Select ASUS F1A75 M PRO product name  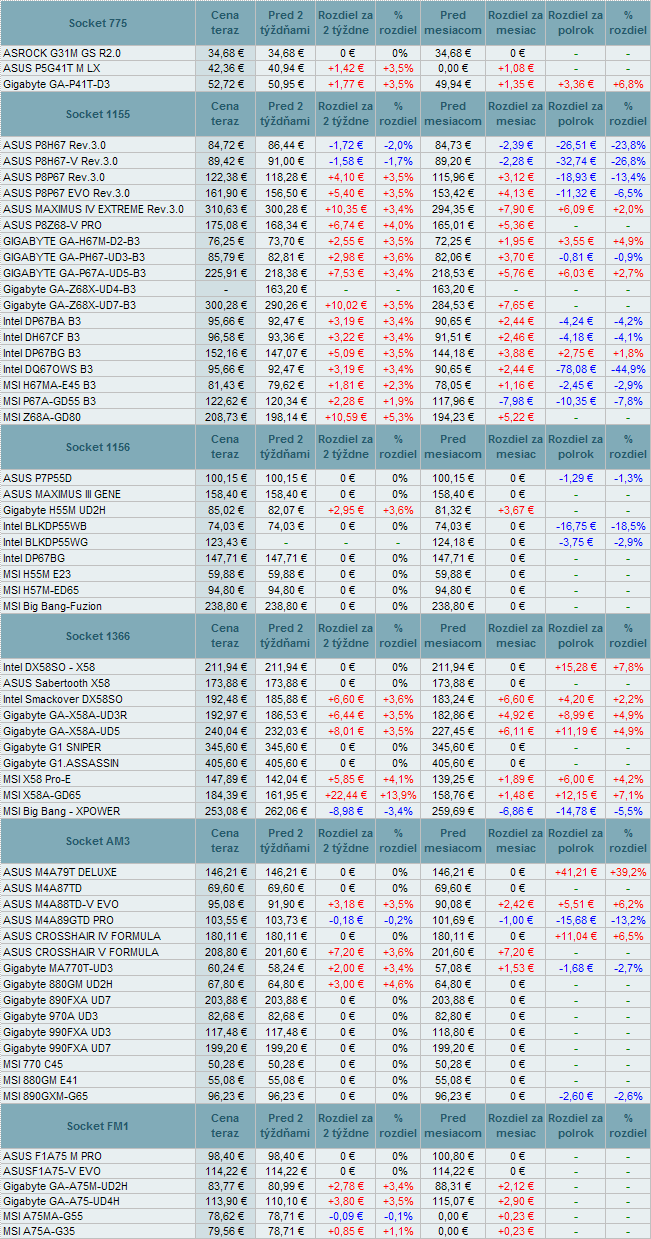[x=53, y=1156]
